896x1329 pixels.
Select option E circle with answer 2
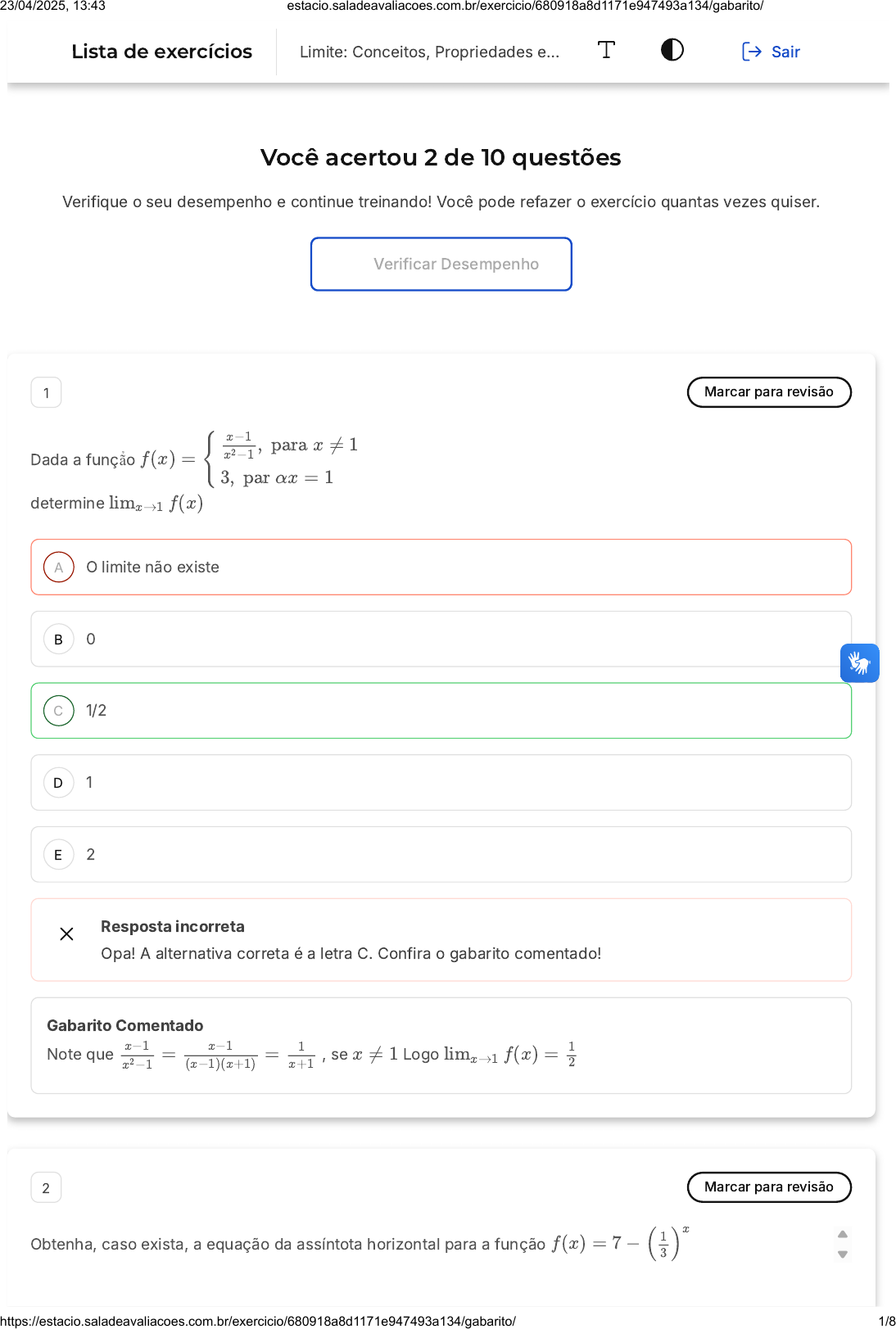58,855
